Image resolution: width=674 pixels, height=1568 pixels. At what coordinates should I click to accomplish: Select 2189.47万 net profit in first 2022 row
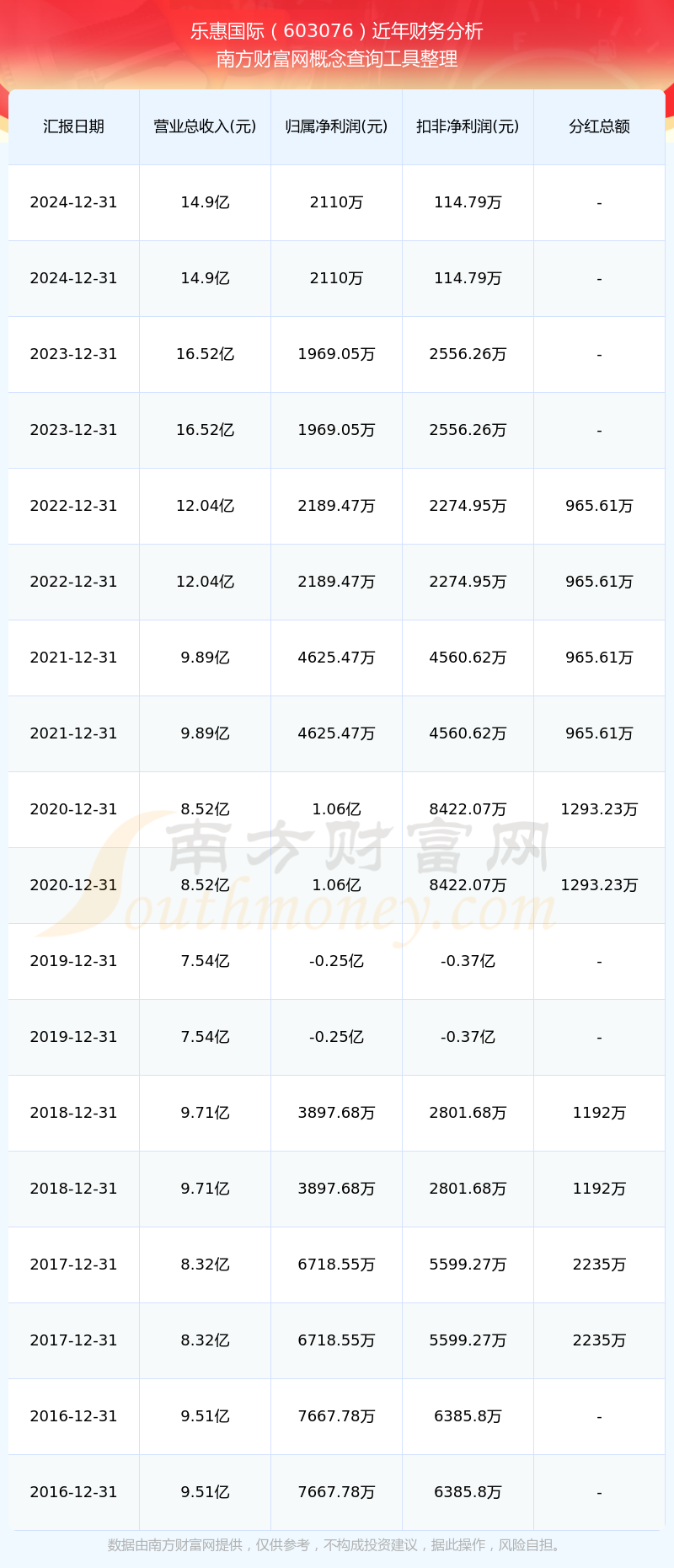tap(336, 506)
